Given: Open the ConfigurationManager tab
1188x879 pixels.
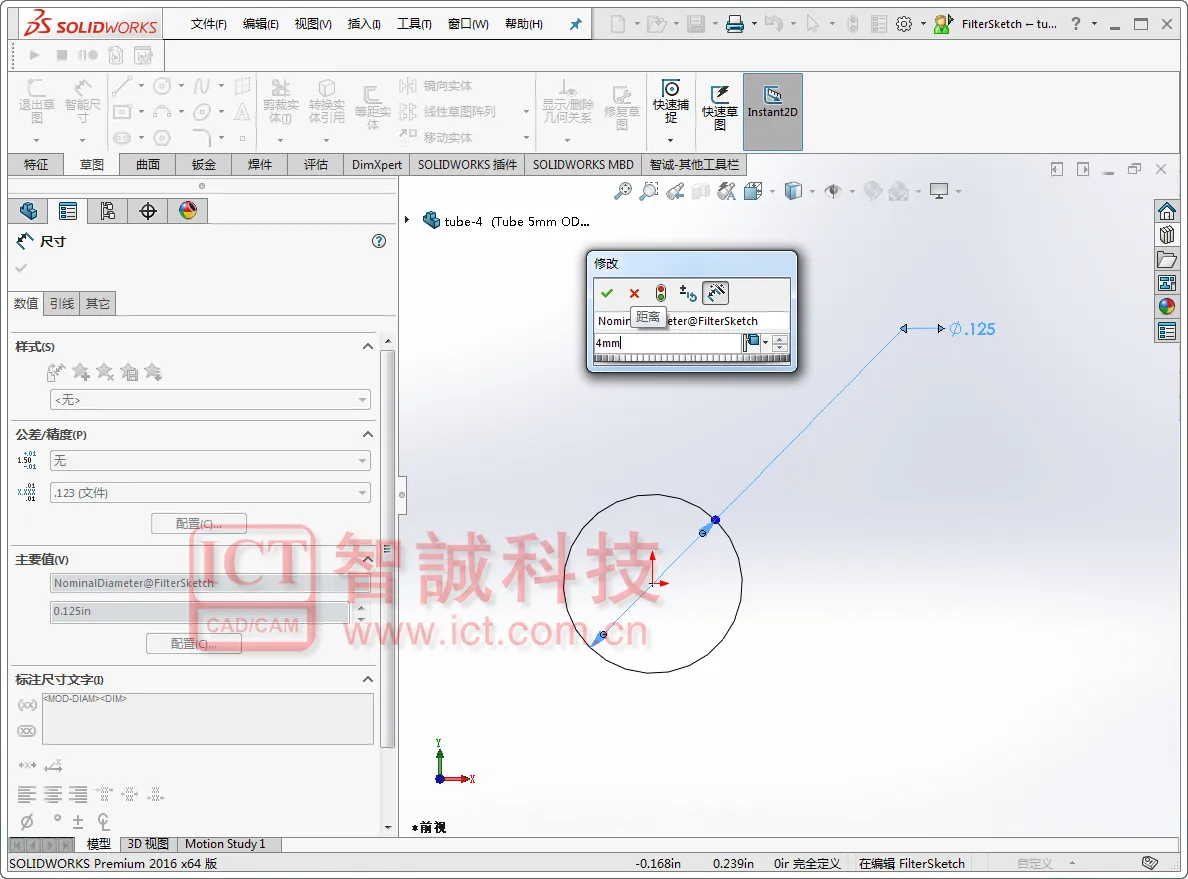Looking at the screenshot, I should coord(108,211).
